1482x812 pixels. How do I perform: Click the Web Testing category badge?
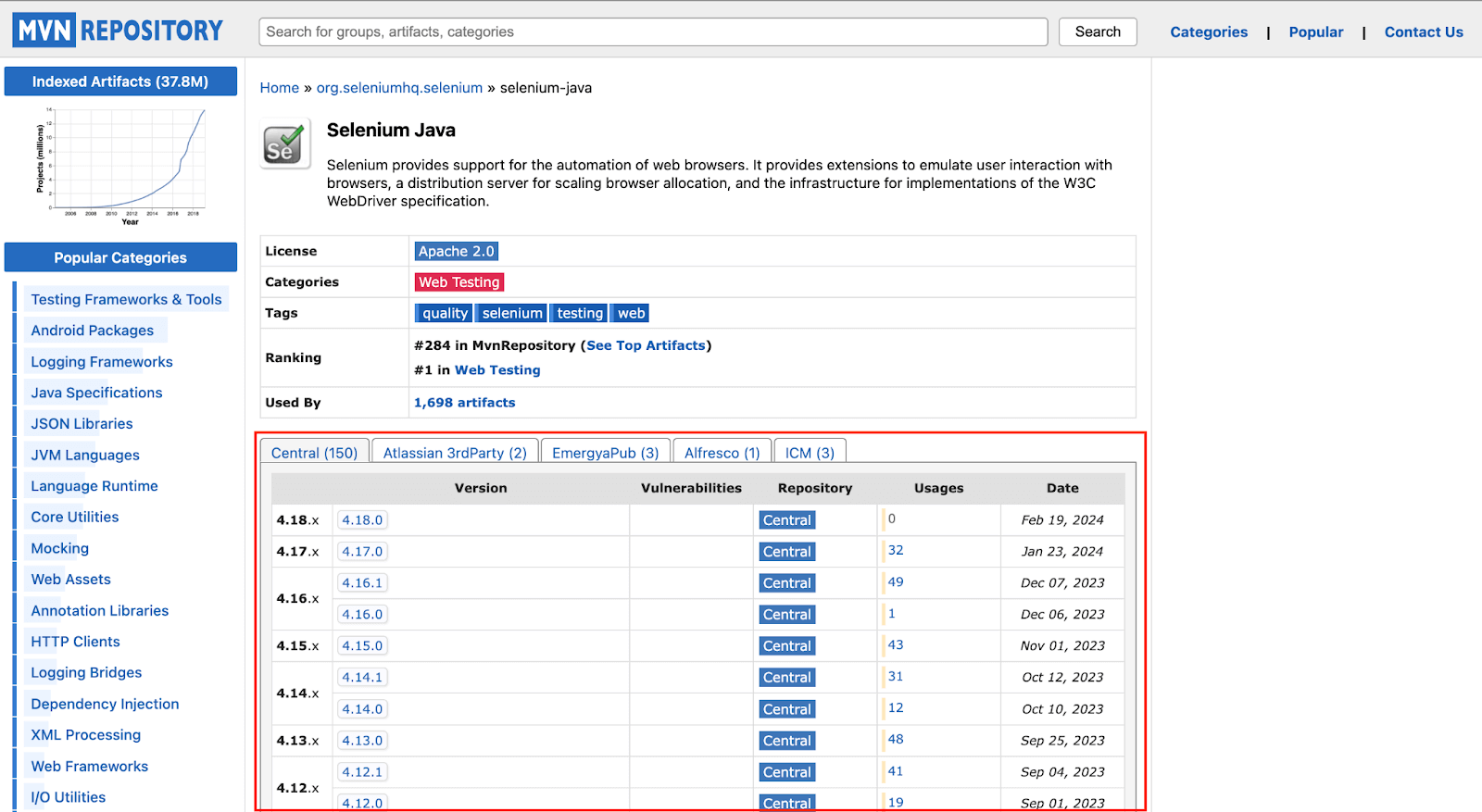(x=459, y=282)
